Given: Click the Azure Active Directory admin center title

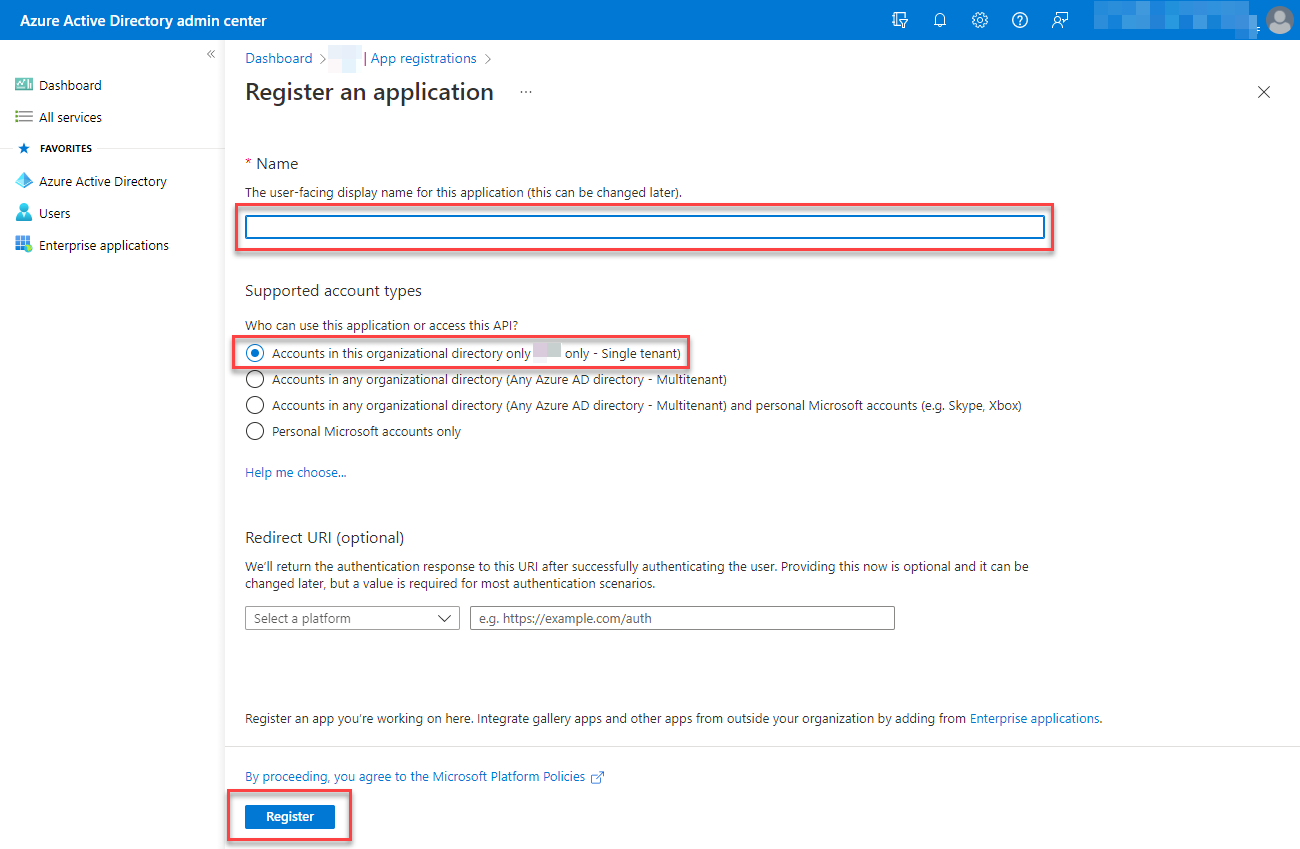Looking at the screenshot, I should click(x=143, y=20).
